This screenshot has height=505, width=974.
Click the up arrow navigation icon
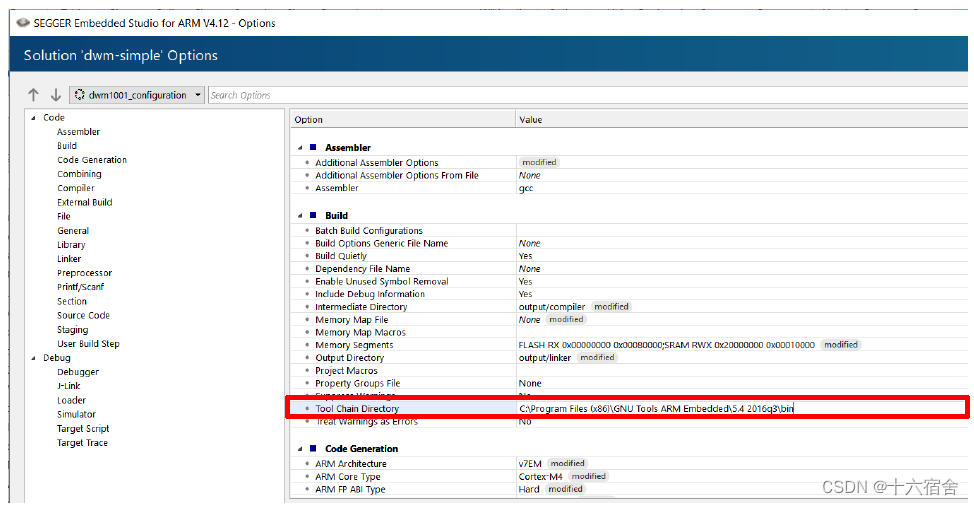click(x=34, y=94)
